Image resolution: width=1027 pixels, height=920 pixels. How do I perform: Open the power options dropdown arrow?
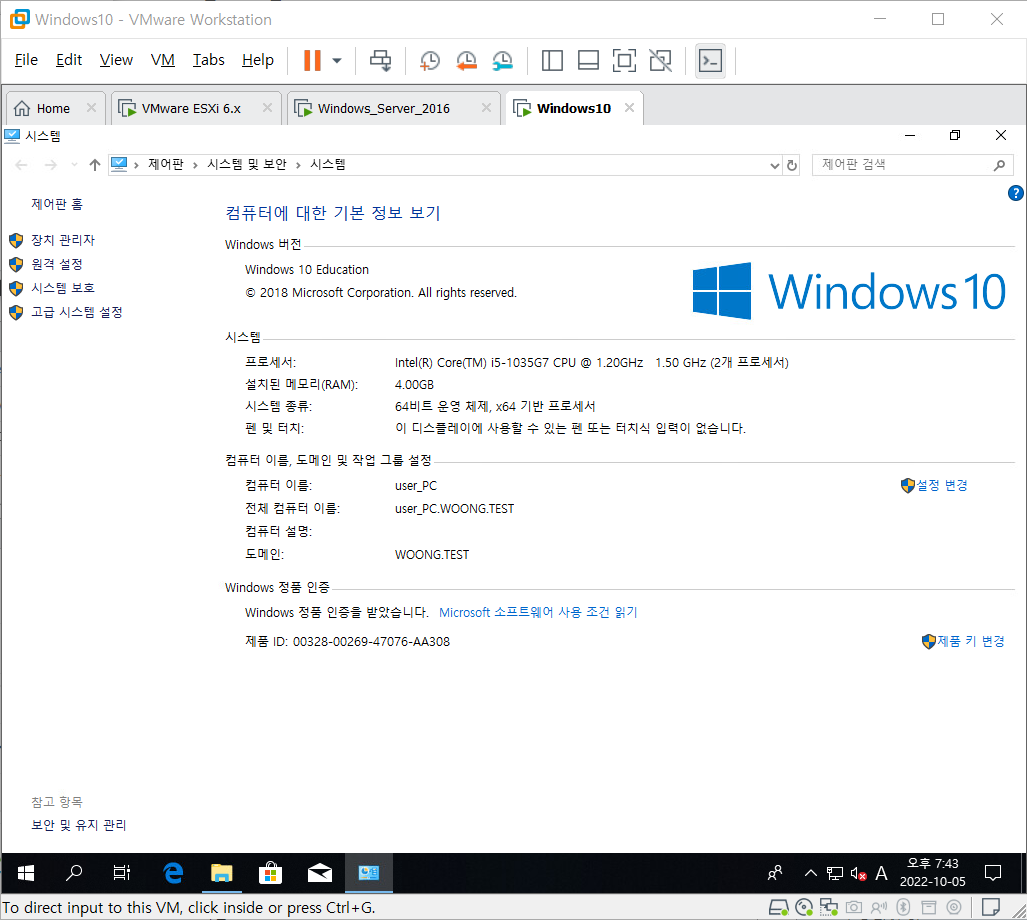[x=337, y=60]
